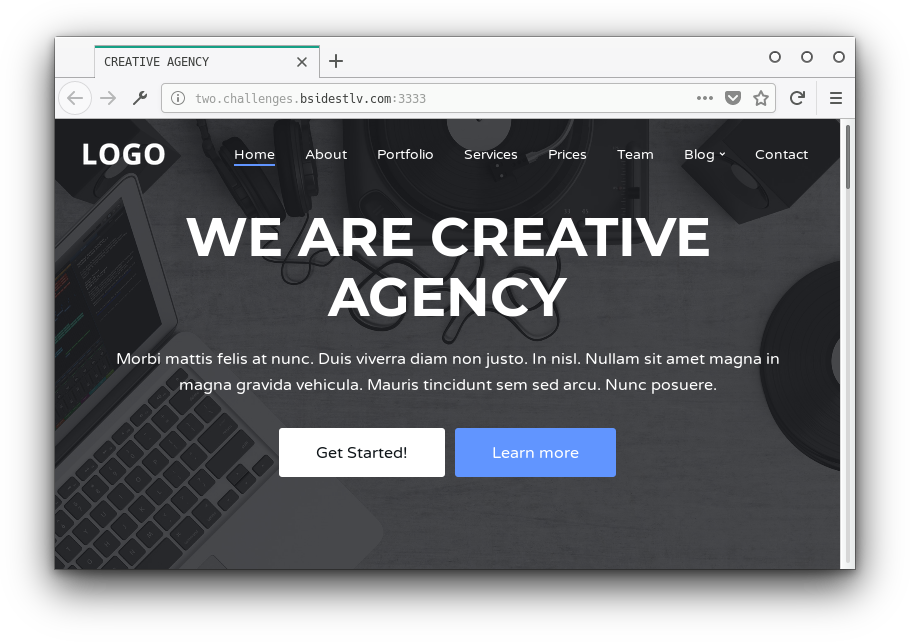Open the wrench developer tools icon

140,98
